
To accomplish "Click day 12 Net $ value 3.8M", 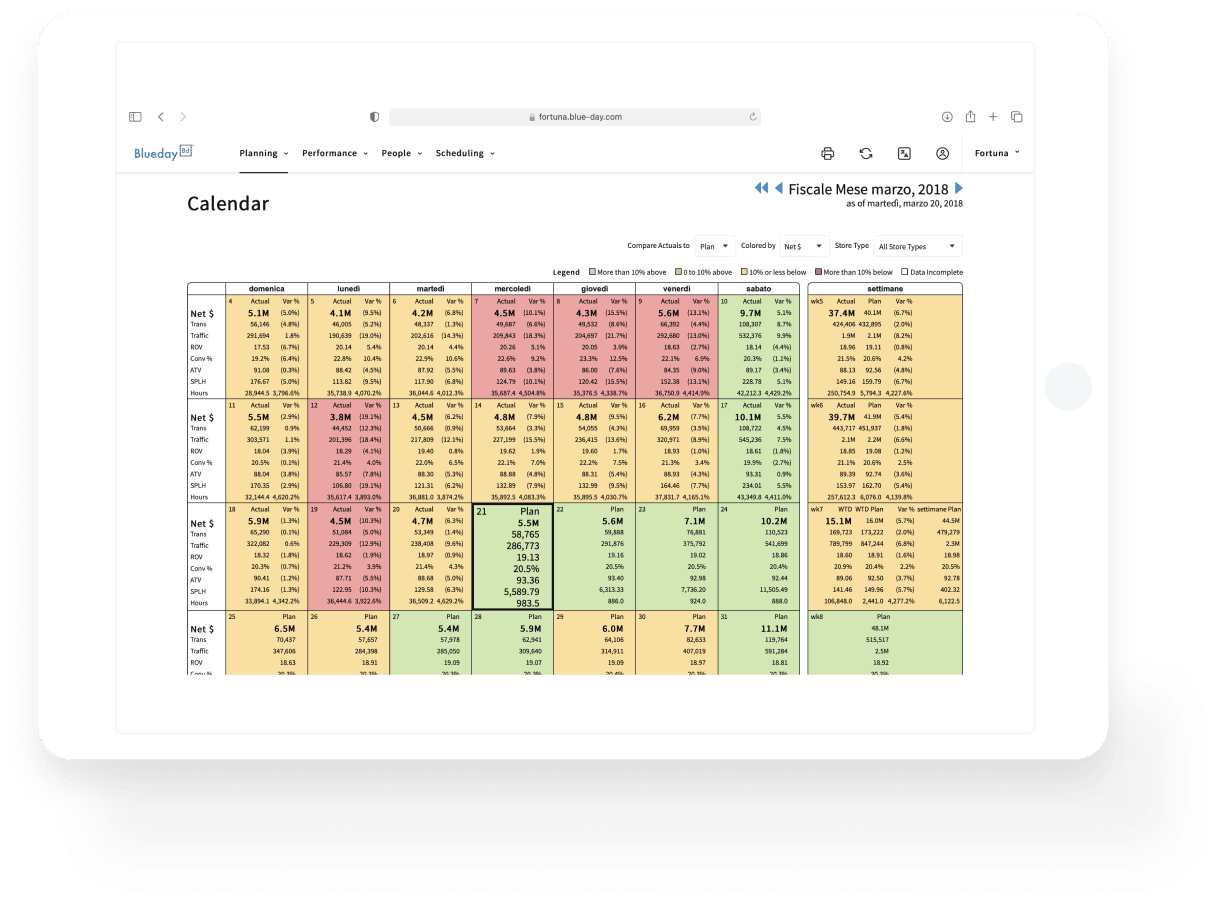I will tap(341, 417).
